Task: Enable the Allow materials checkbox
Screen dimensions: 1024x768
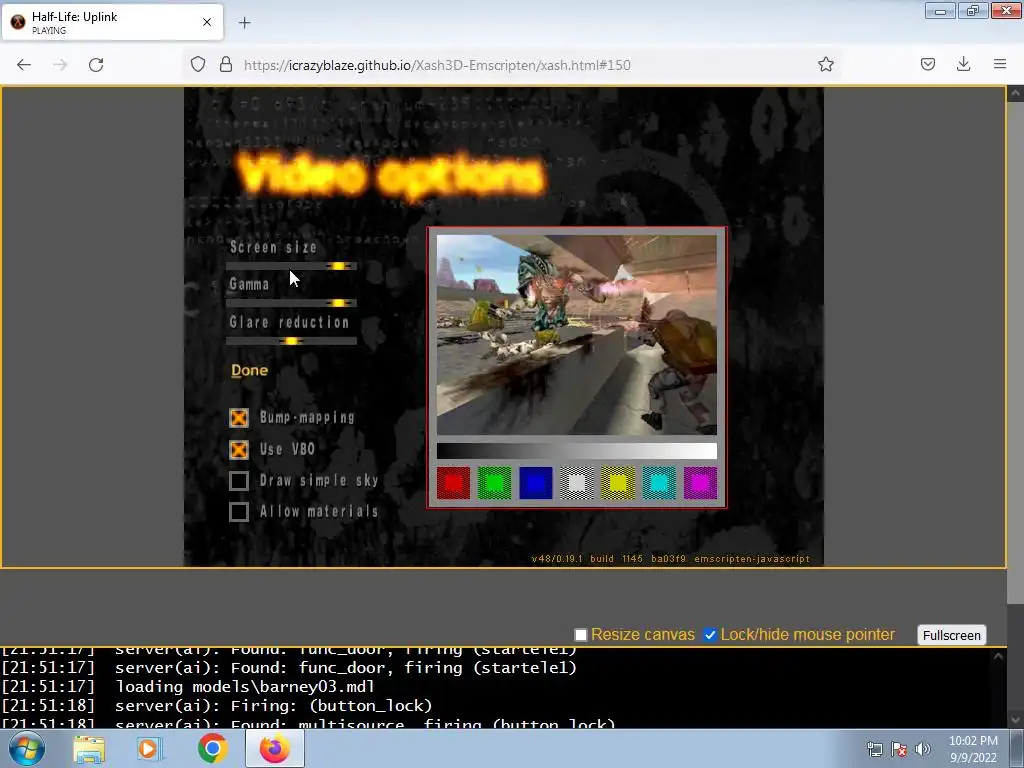Action: pos(239,512)
